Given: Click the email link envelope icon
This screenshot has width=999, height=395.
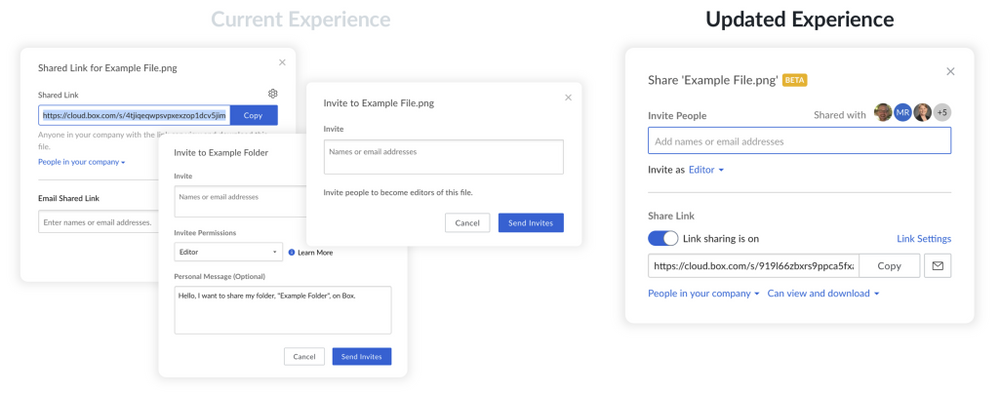Looking at the screenshot, I should 937,266.
